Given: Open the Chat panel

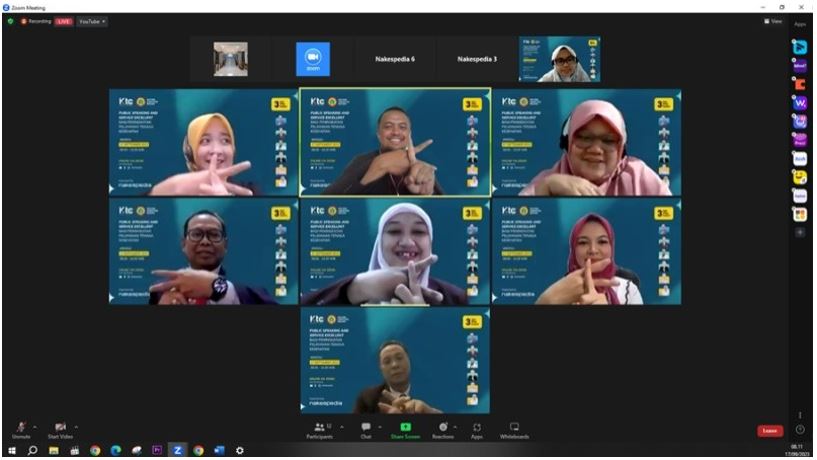Looking at the screenshot, I should [366, 430].
